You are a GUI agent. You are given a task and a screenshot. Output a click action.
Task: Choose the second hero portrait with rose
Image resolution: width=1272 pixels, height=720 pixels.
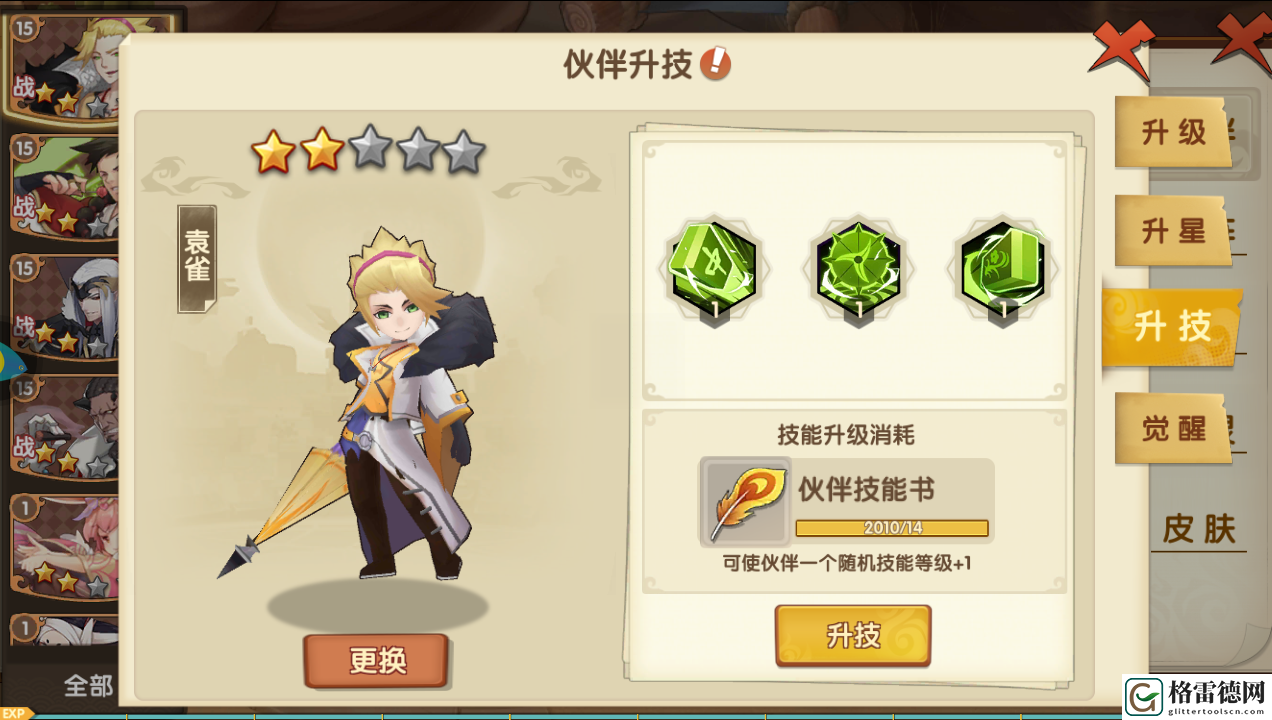coord(64,187)
